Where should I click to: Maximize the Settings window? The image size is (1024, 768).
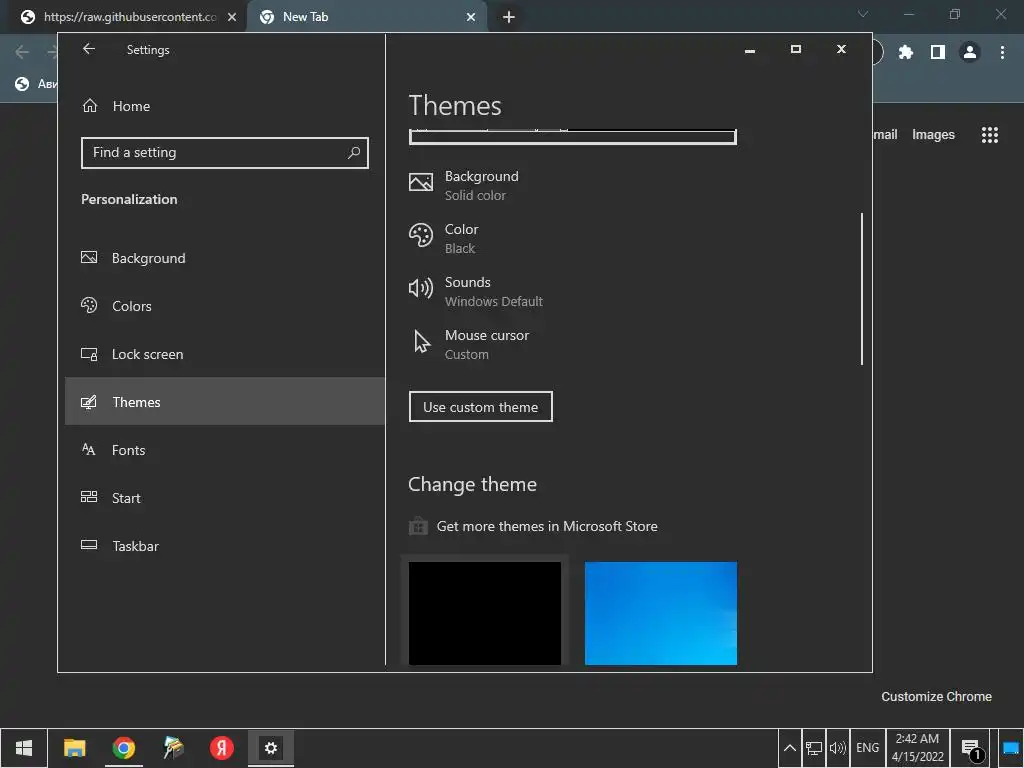(x=795, y=50)
